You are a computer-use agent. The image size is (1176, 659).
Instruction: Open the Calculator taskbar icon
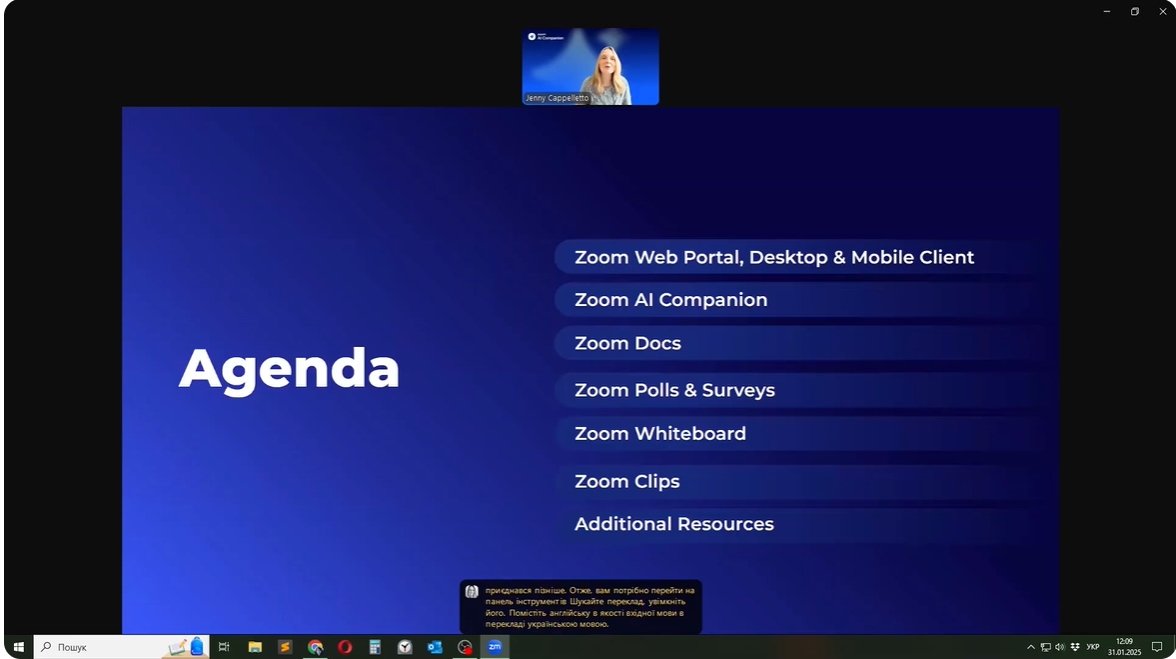[375, 647]
